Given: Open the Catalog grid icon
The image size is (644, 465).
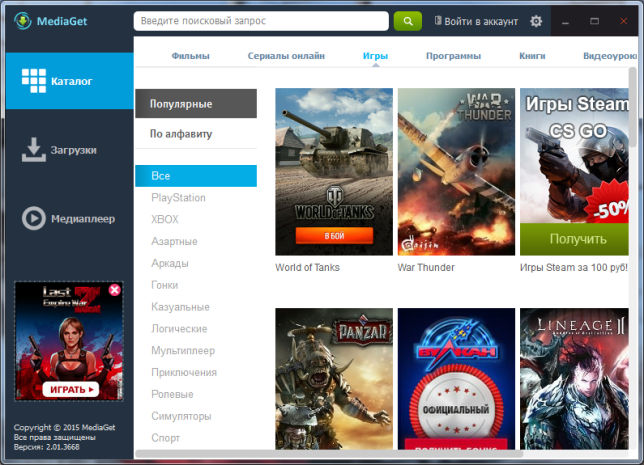Looking at the screenshot, I should pyautogui.click(x=34, y=81).
